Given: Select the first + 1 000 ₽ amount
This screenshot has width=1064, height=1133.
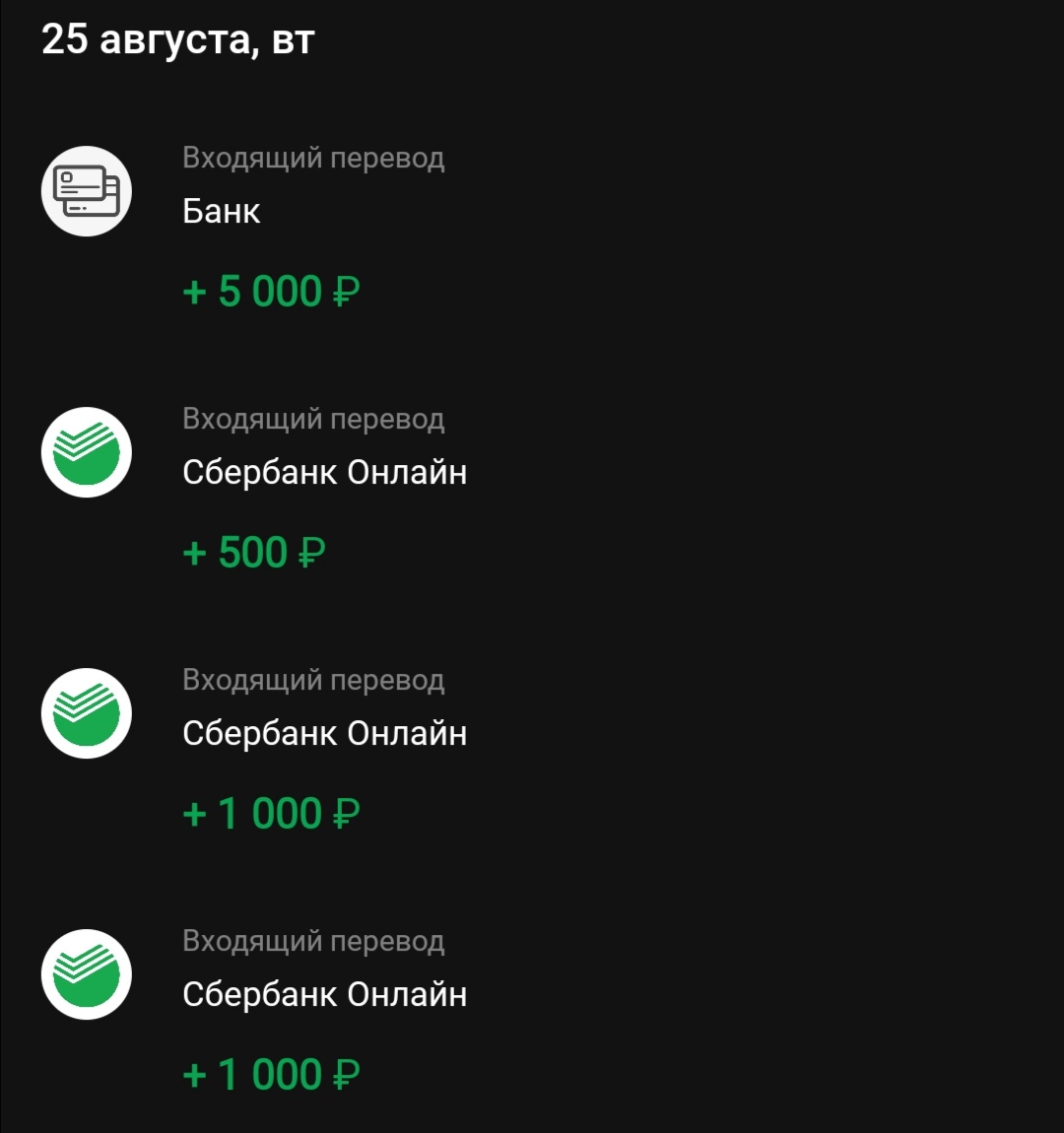Looking at the screenshot, I should coord(271,814).
